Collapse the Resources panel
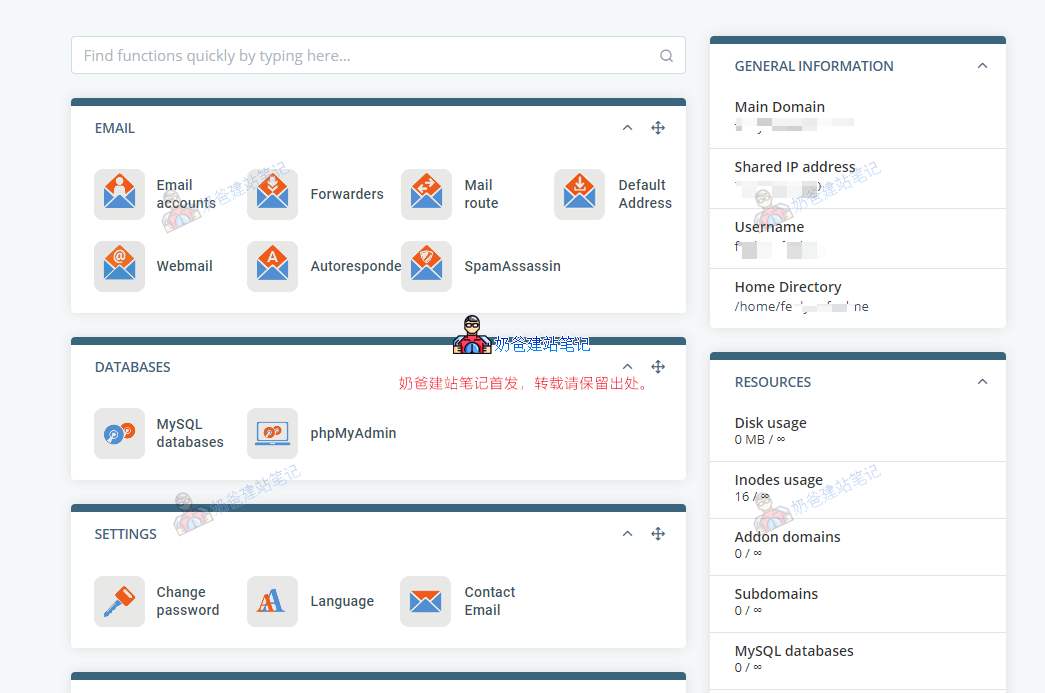 click(x=982, y=382)
